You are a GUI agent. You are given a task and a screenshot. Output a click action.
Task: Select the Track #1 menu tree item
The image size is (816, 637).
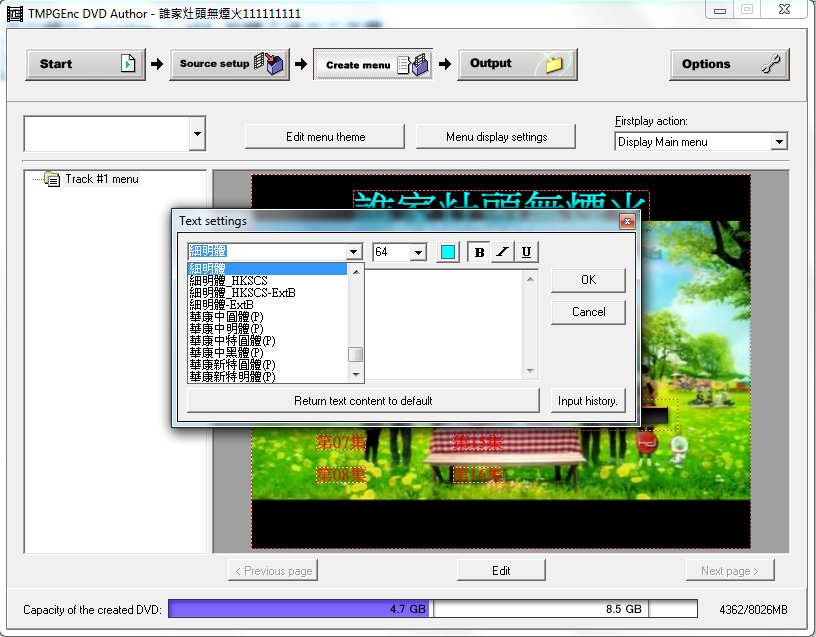101,179
